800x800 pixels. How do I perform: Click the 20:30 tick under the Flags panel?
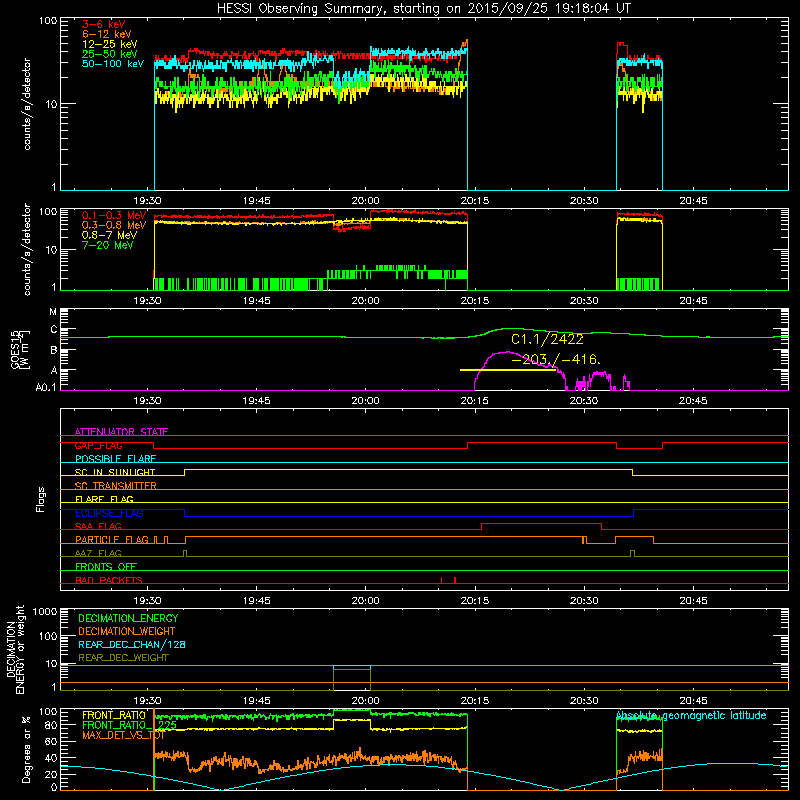[x=584, y=601]
